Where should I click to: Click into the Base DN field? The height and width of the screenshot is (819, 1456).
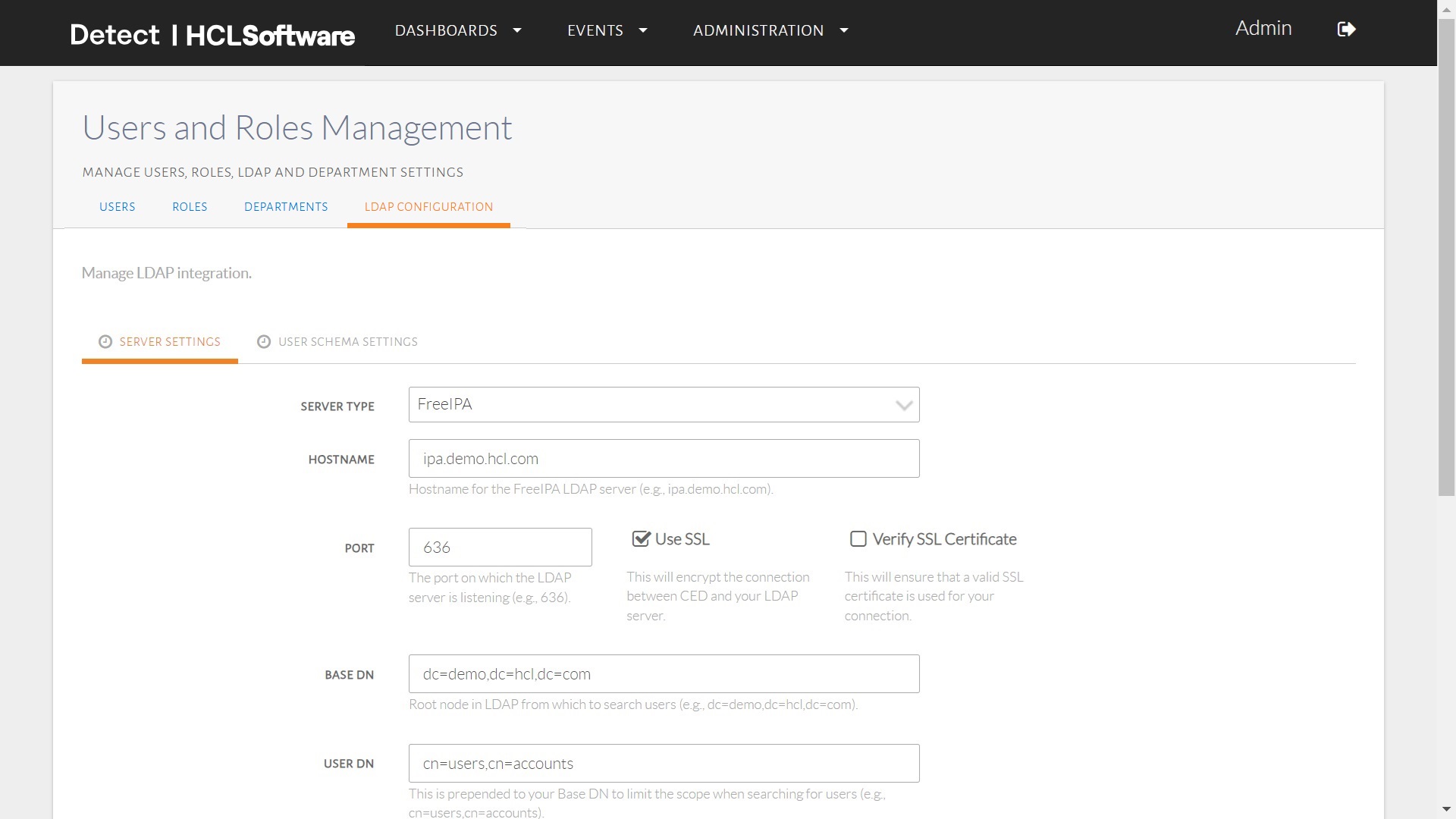(x=664, y=674)
